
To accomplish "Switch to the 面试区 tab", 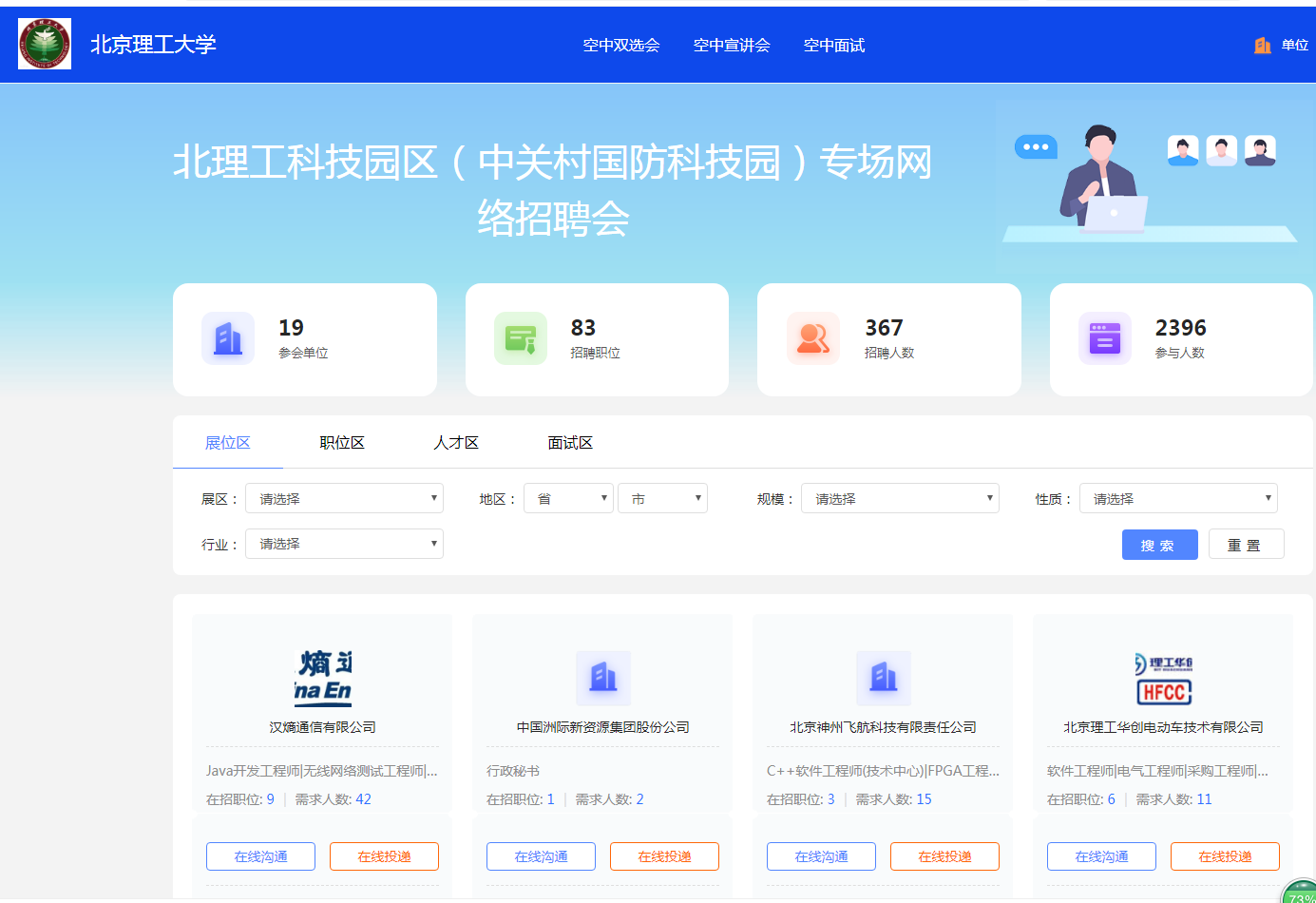I will pos(570,443).
